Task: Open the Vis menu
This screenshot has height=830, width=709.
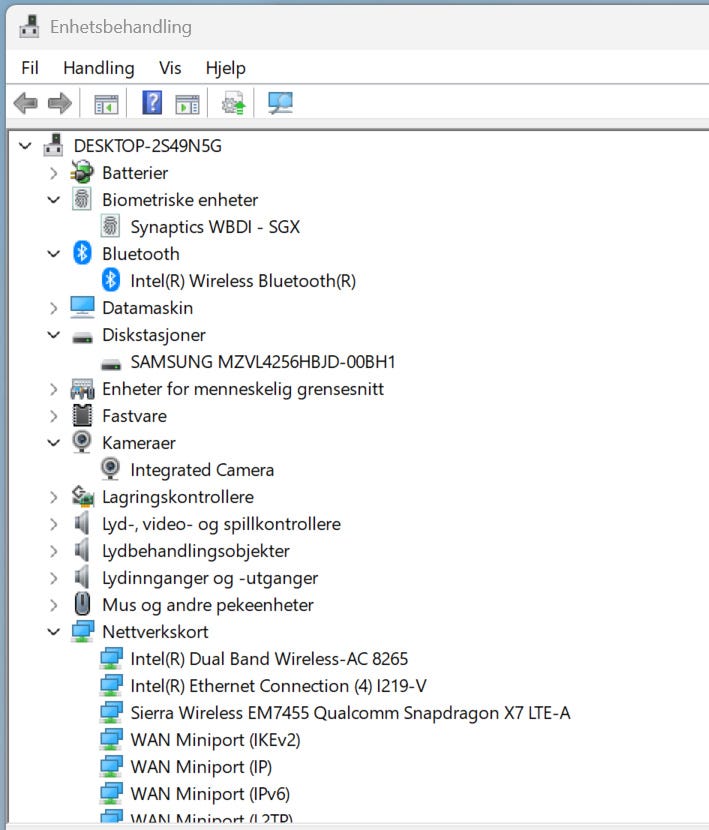Action: 170,68
